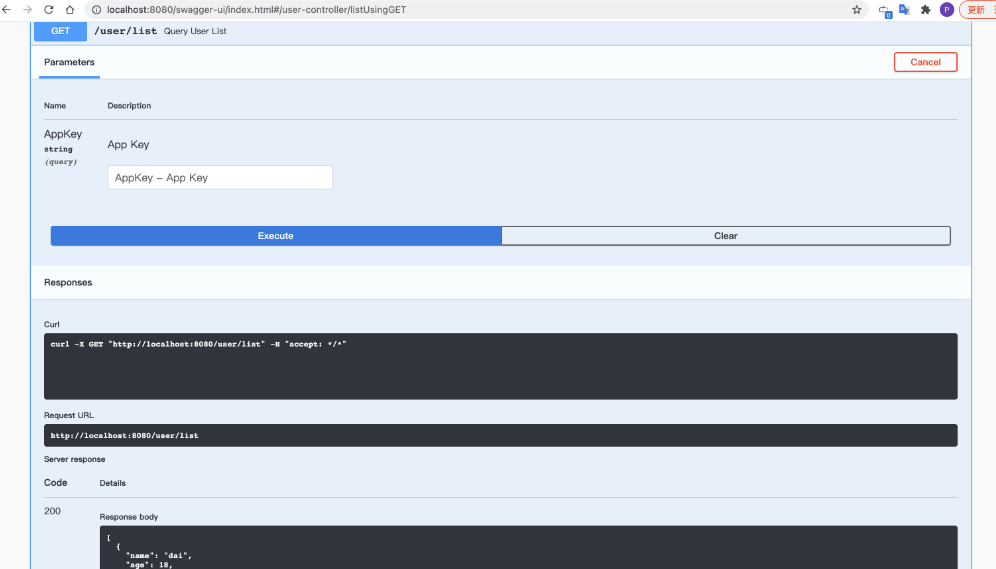Open the Google Translate extension icon

(904, 9)
